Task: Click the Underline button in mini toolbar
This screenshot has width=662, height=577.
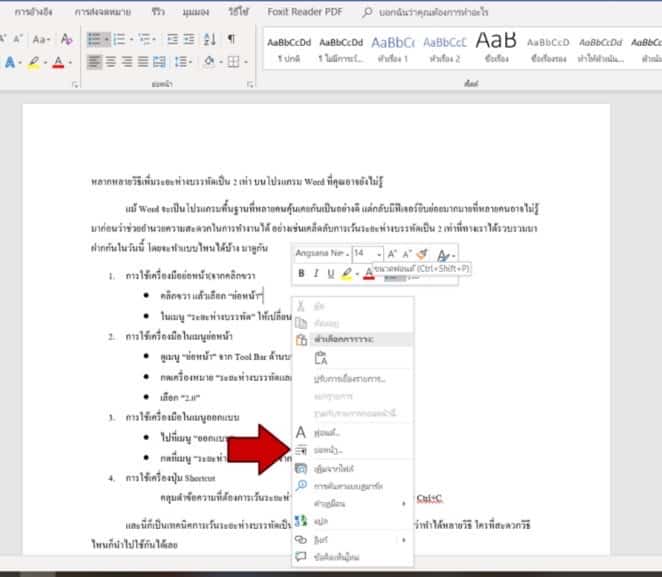Action: [330, 273]
